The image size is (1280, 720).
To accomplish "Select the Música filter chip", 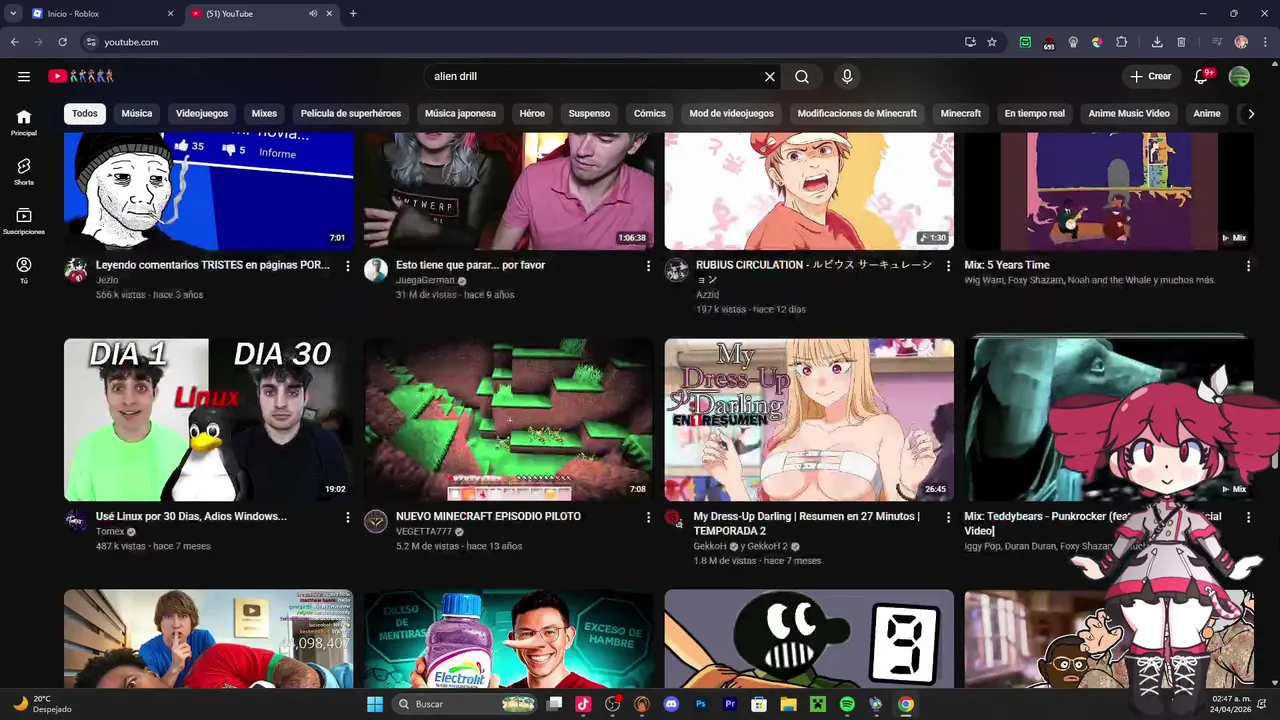I will [x=137, y=114].
